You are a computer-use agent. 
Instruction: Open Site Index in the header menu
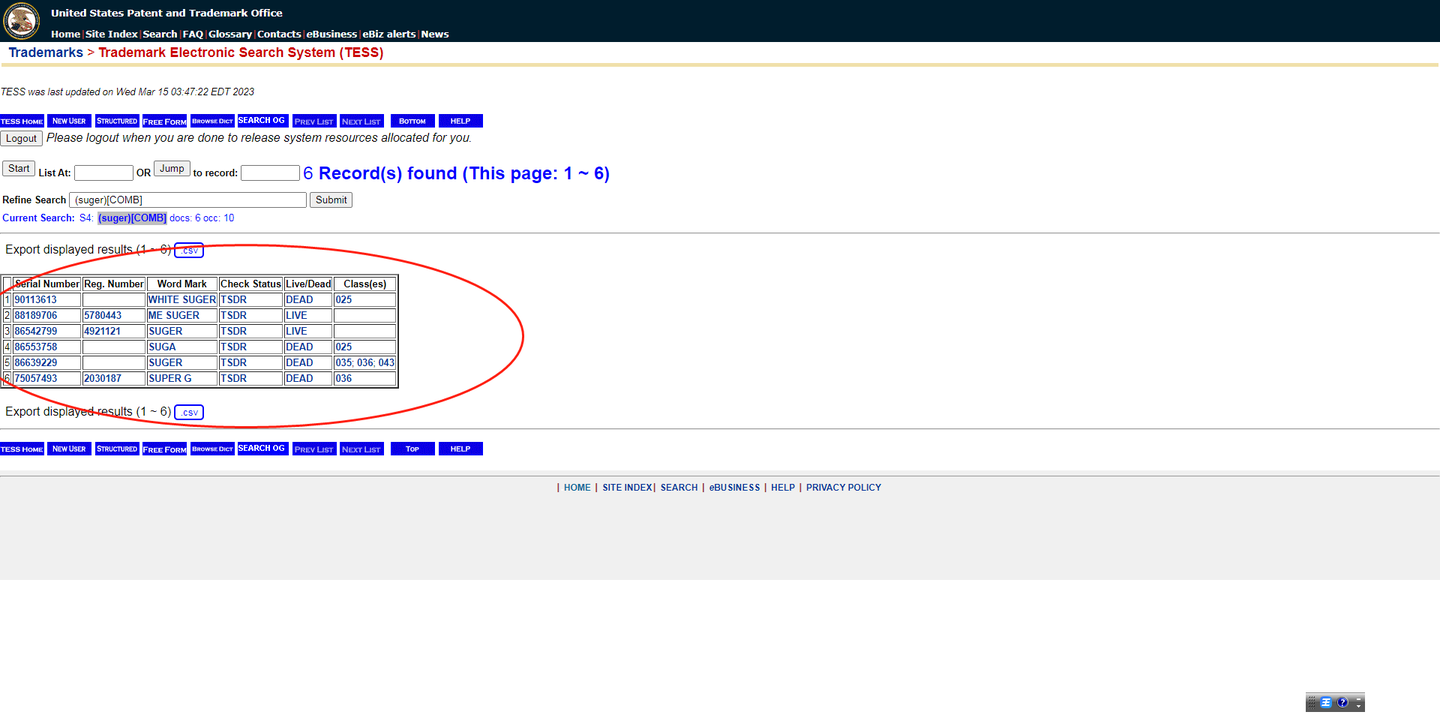tap(111, 34)
